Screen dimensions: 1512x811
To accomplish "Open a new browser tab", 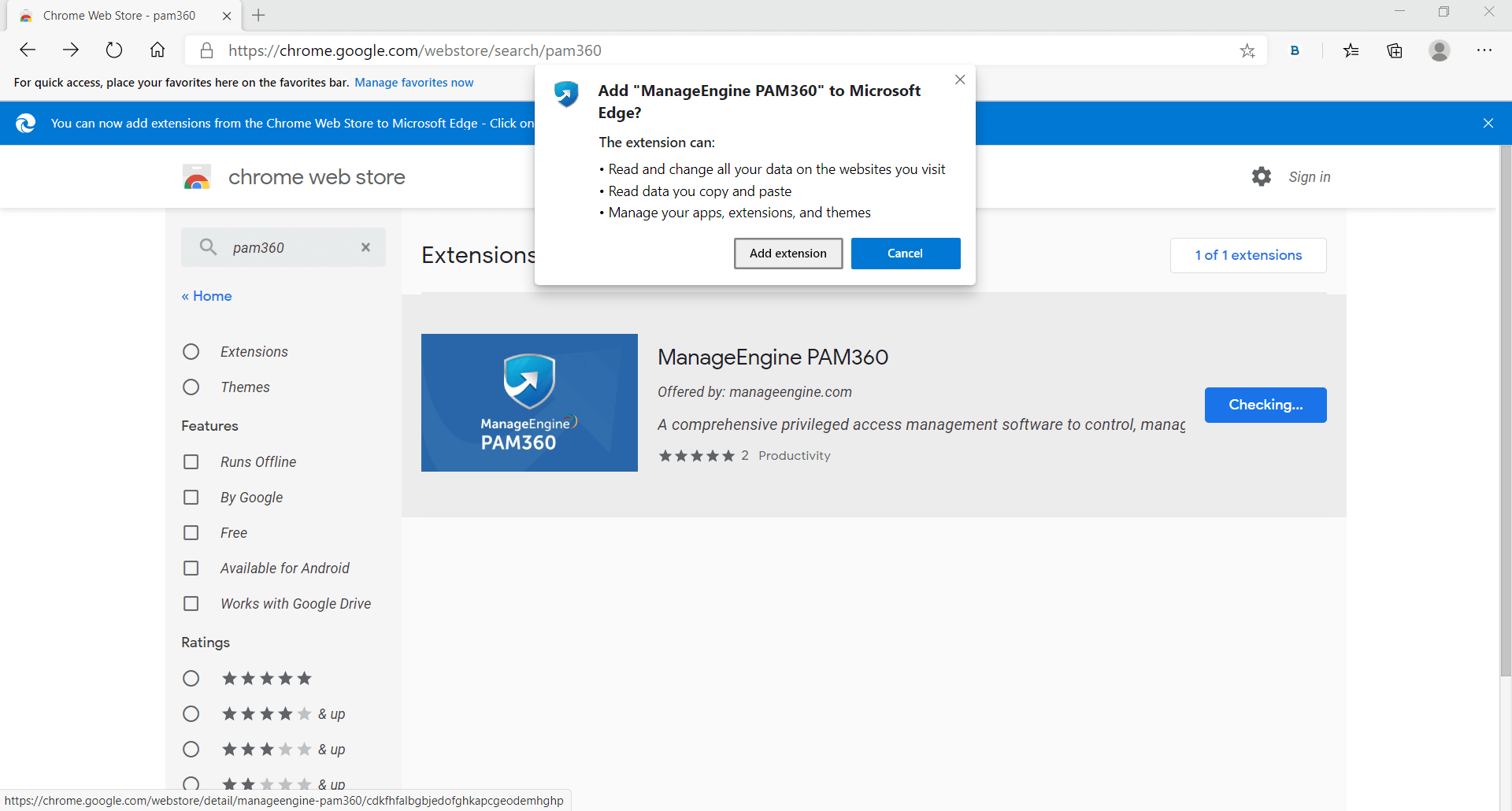I will pyautogui.click(x=258, y=15).
